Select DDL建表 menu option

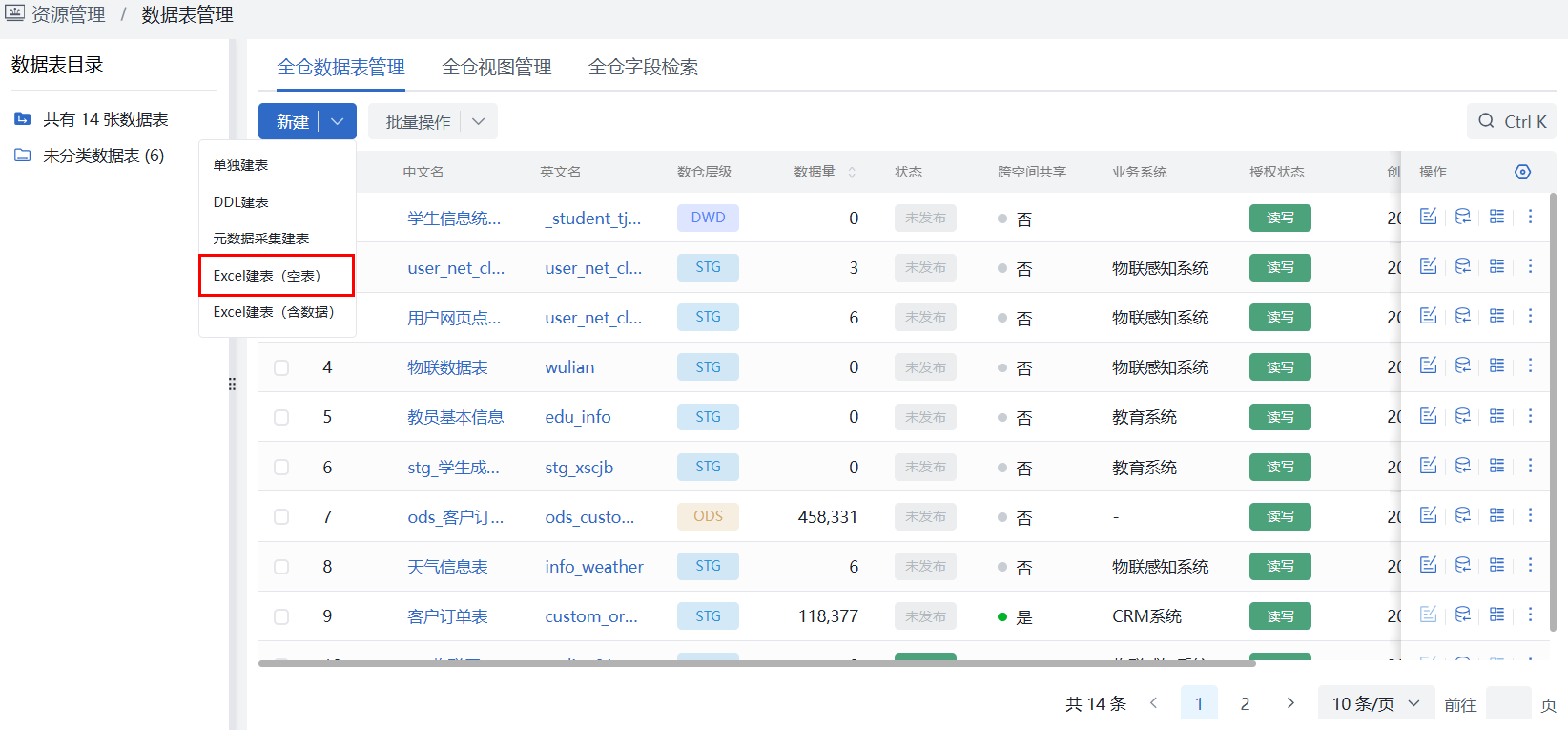pyautogui.click(x=278, y=202)
